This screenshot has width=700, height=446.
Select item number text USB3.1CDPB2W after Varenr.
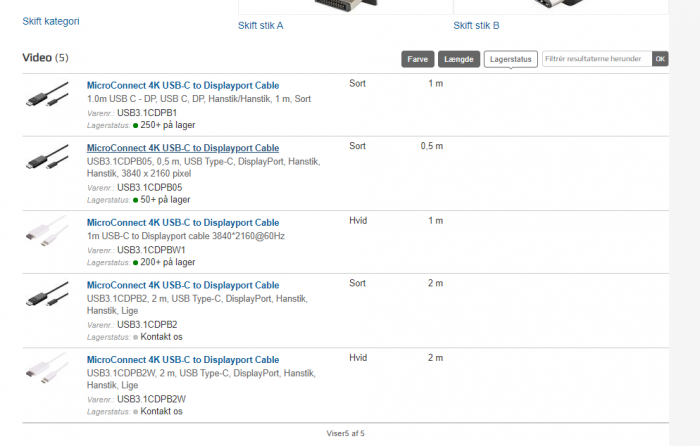coord(151,399)
